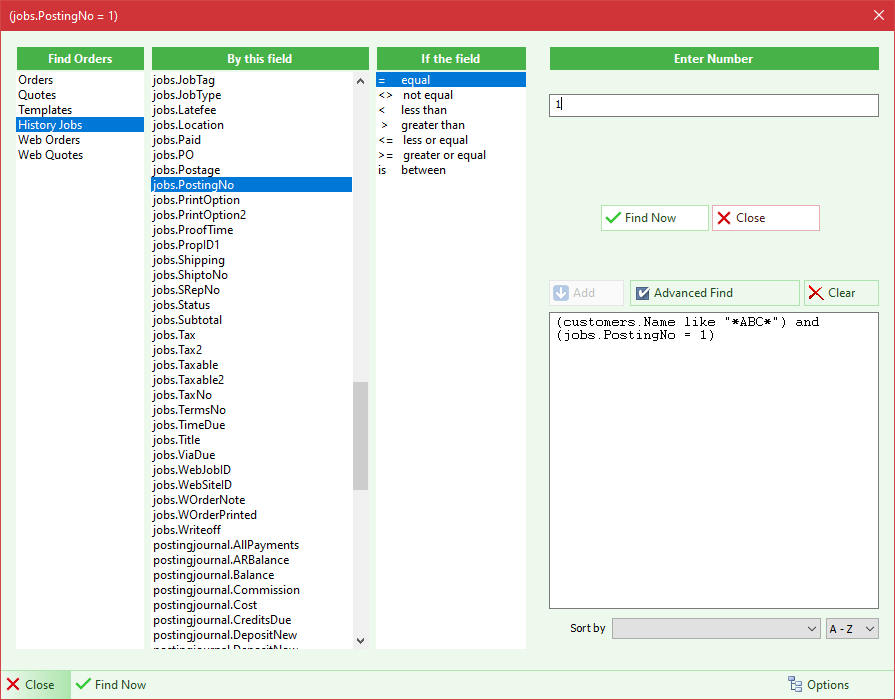Select jobs.Paid field

[x=252, y=140]
